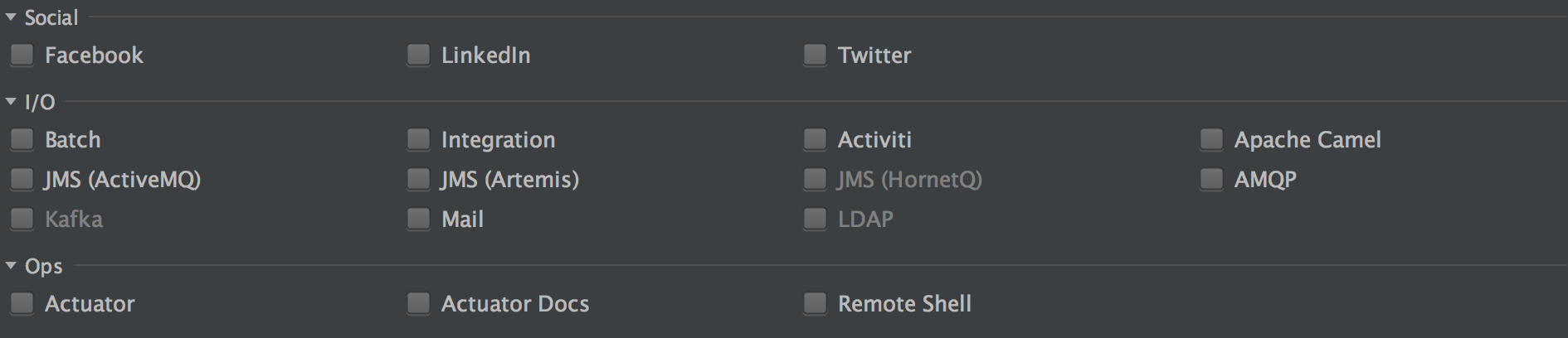Enable the Integration dependency
This screenshot has height=338, width=1568.
pos(418,140)
